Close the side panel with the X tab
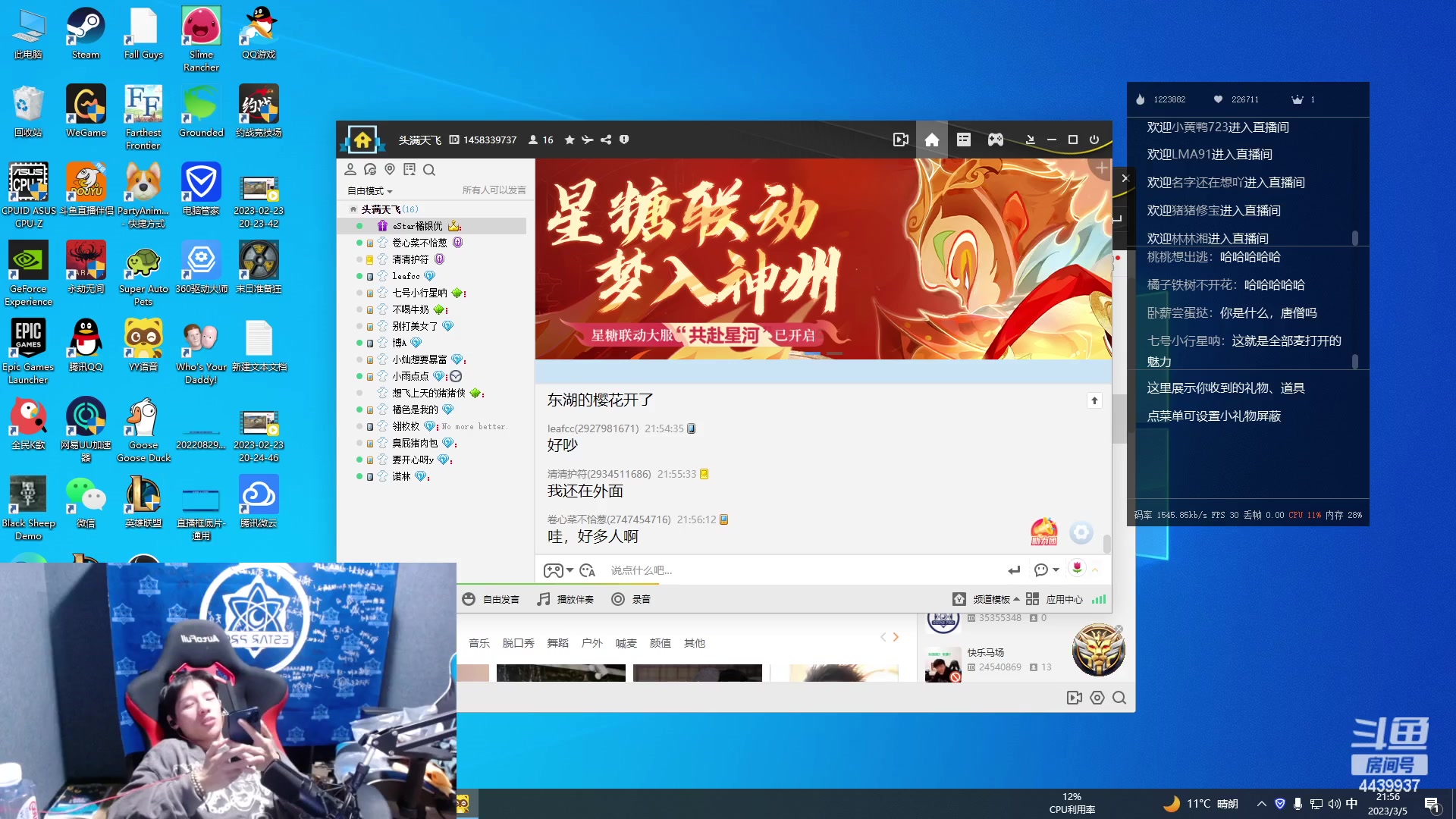Screen dimensions: 1456x819 tap(1125, 178)
